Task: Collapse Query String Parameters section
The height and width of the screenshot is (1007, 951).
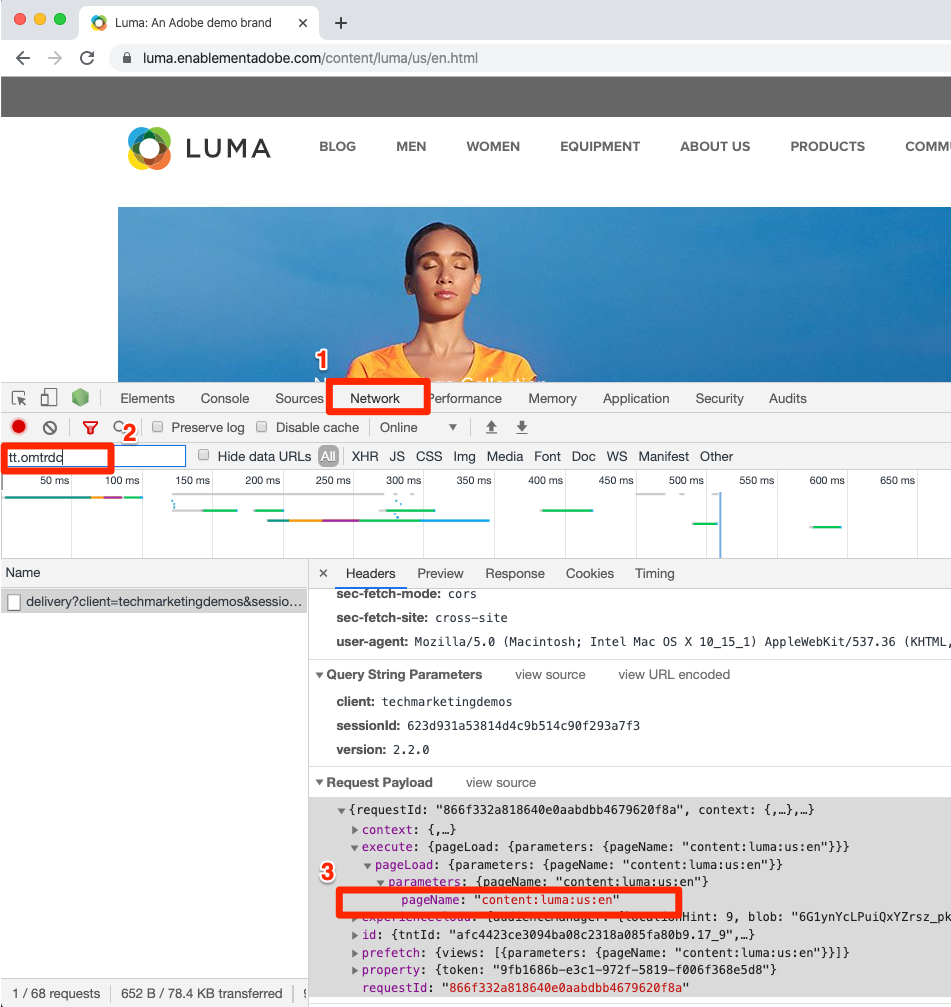Action: 319,675
